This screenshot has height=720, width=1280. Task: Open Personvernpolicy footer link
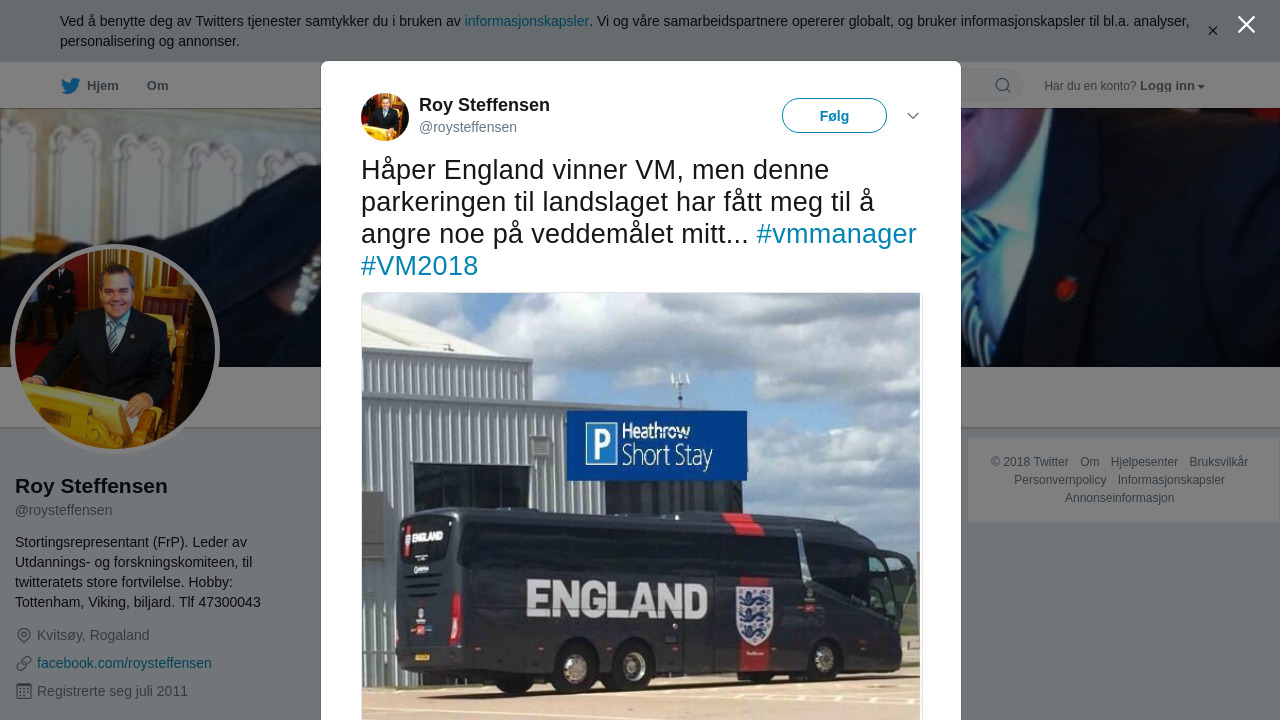[1060, 480]
